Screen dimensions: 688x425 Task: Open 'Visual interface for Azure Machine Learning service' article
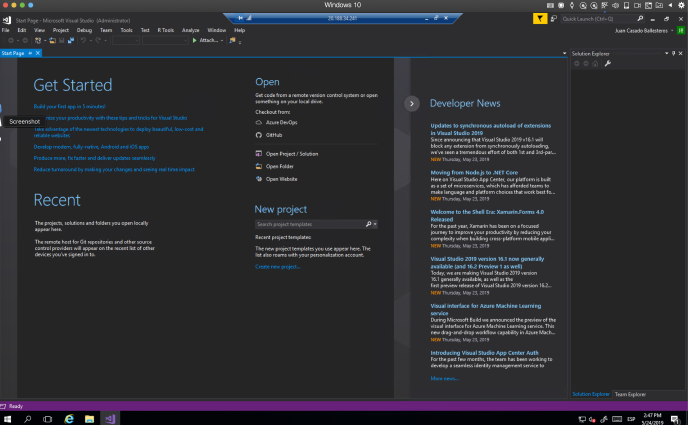click(x=485, y=310)
